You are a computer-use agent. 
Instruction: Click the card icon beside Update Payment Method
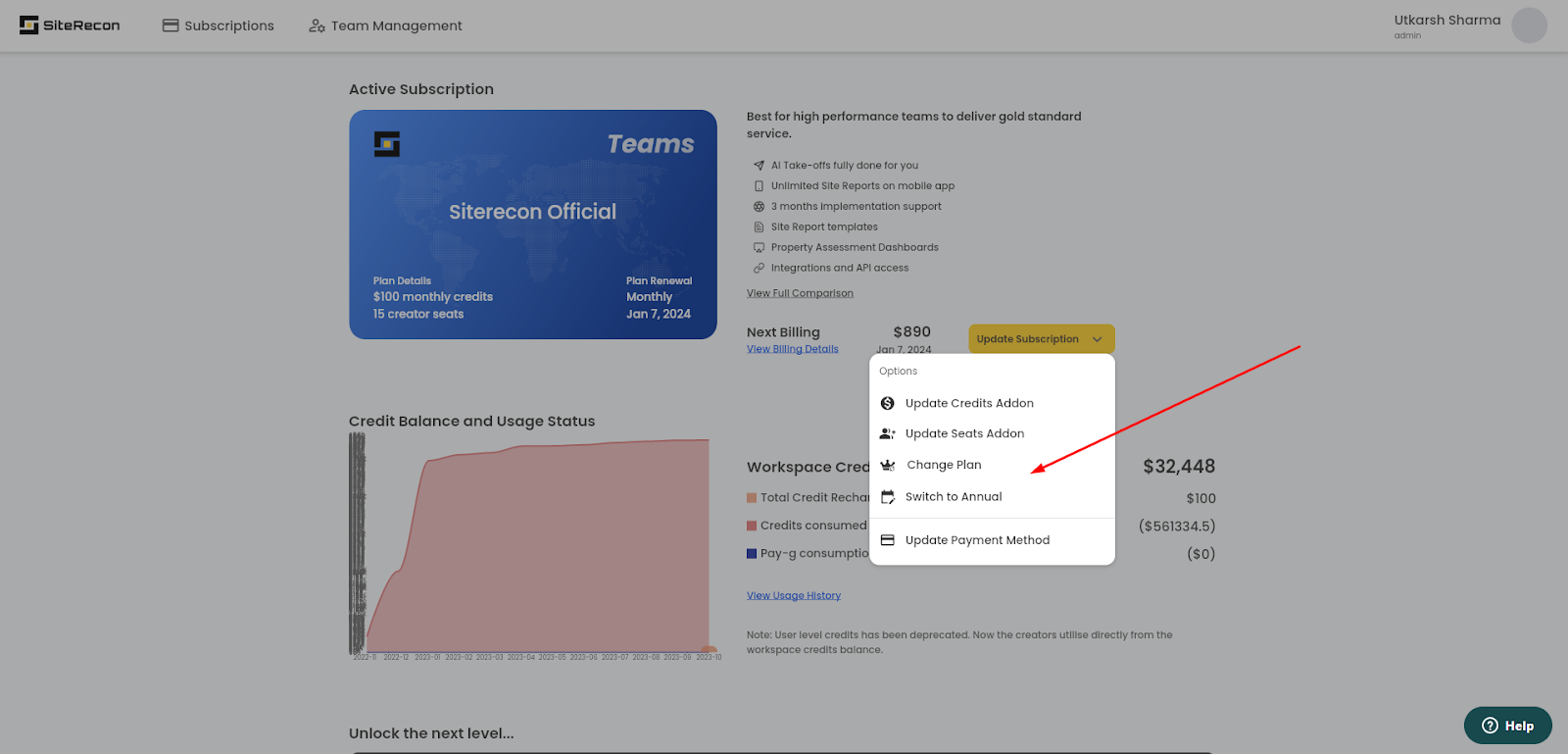pyautogui.click(x=888, y=540)
